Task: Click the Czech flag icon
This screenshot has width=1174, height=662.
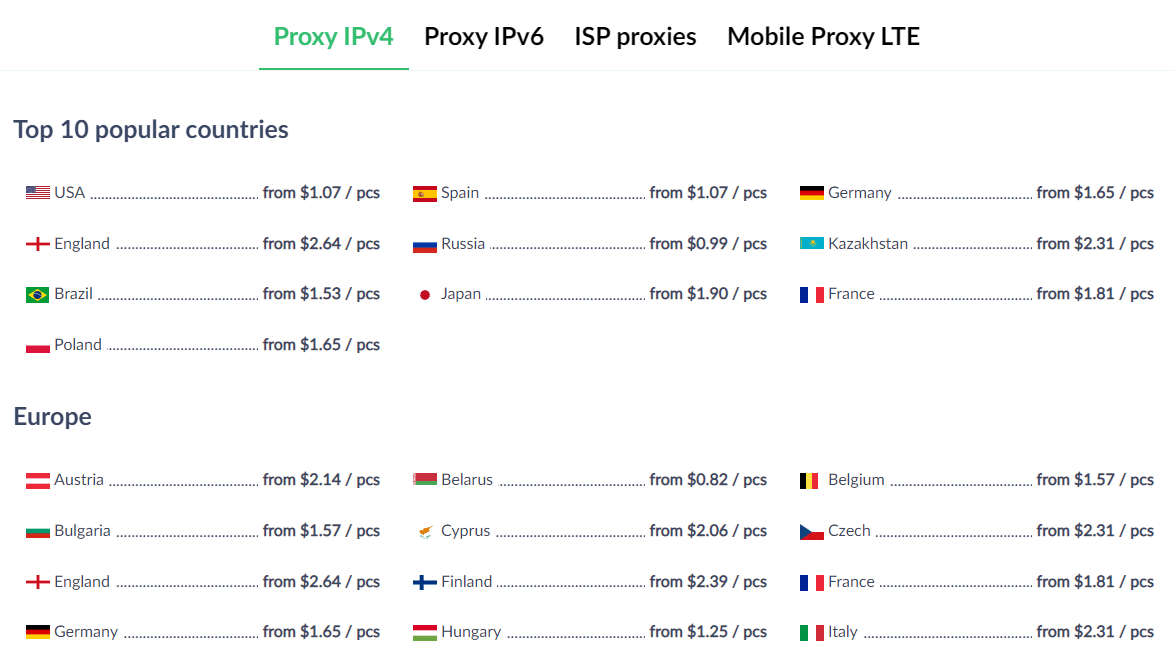Action: click(812, 532)
